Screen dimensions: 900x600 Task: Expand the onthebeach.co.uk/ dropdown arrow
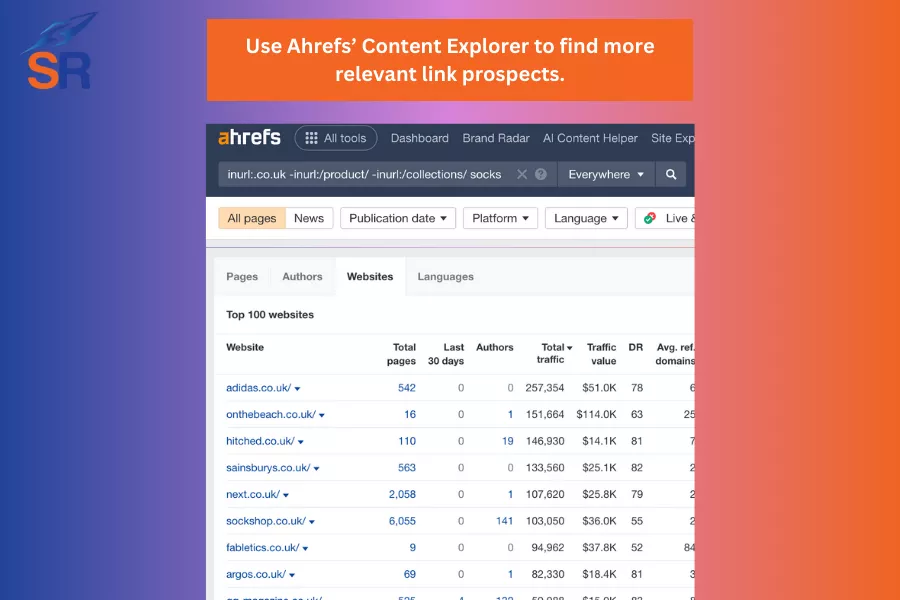coord(321,416)
